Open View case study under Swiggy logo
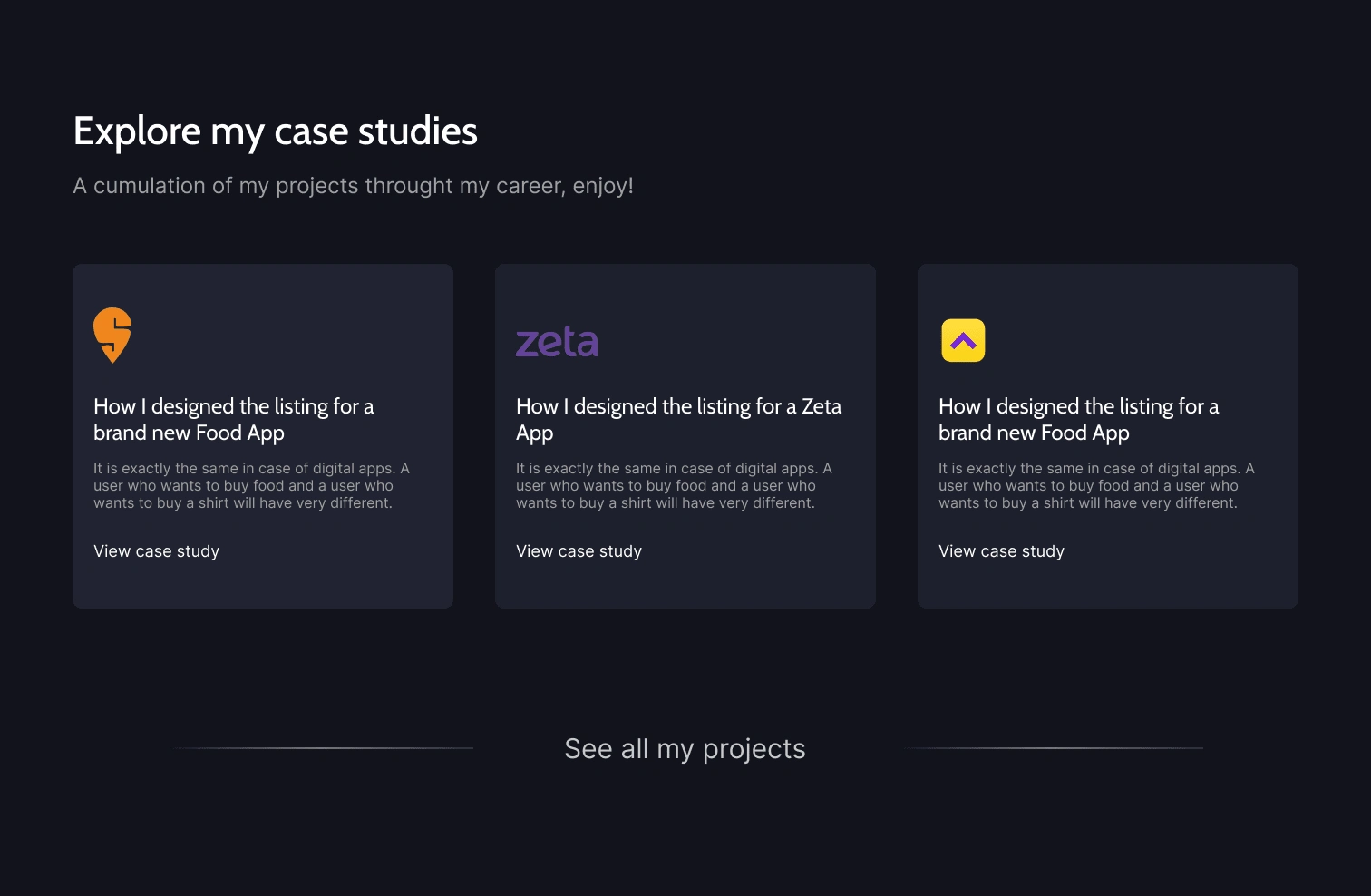1371x896 pixels. (x=156, y=551)
